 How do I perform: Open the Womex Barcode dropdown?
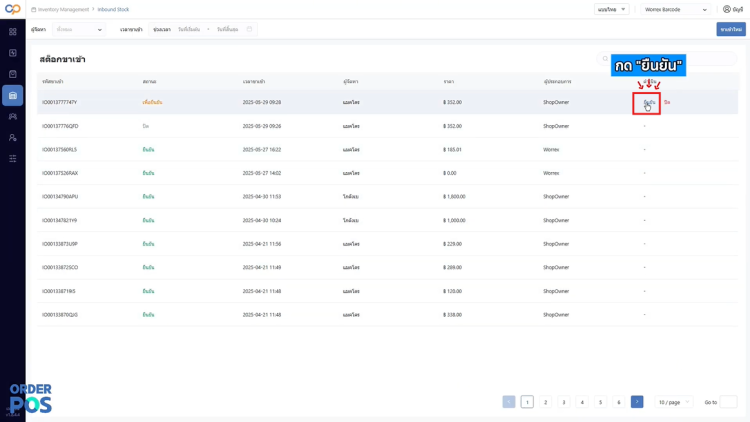(675, 9)
